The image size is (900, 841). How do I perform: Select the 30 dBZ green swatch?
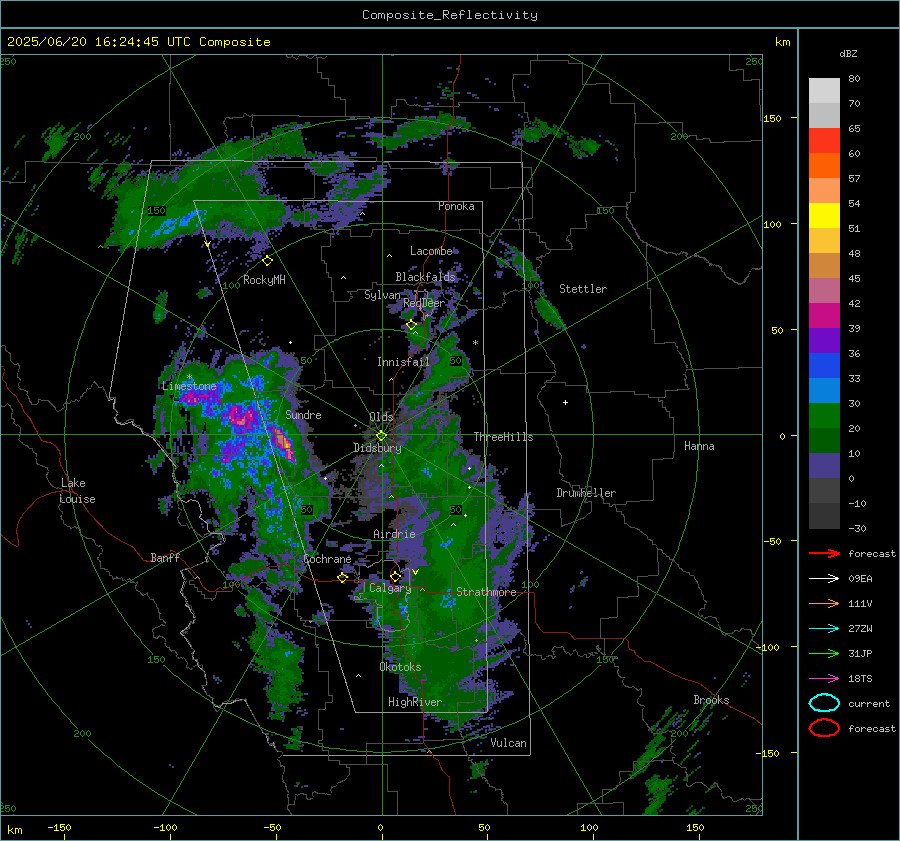(x=824, y=415)
